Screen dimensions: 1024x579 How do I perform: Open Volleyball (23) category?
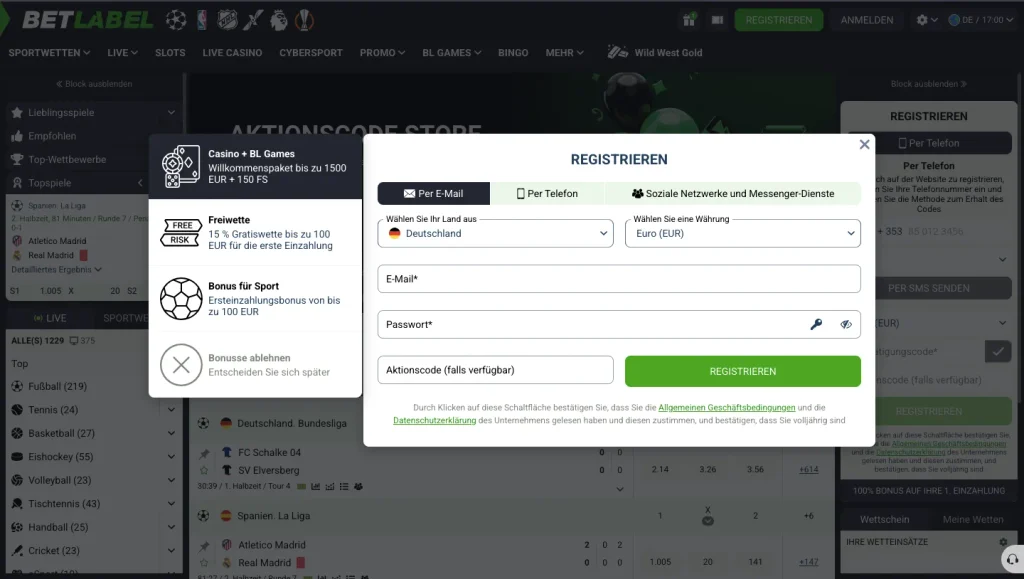[59, 480]
